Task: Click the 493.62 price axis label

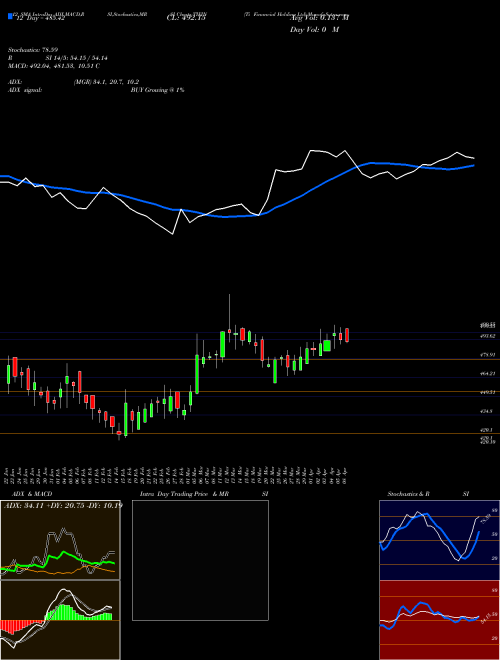Action: tap(488, 336)
